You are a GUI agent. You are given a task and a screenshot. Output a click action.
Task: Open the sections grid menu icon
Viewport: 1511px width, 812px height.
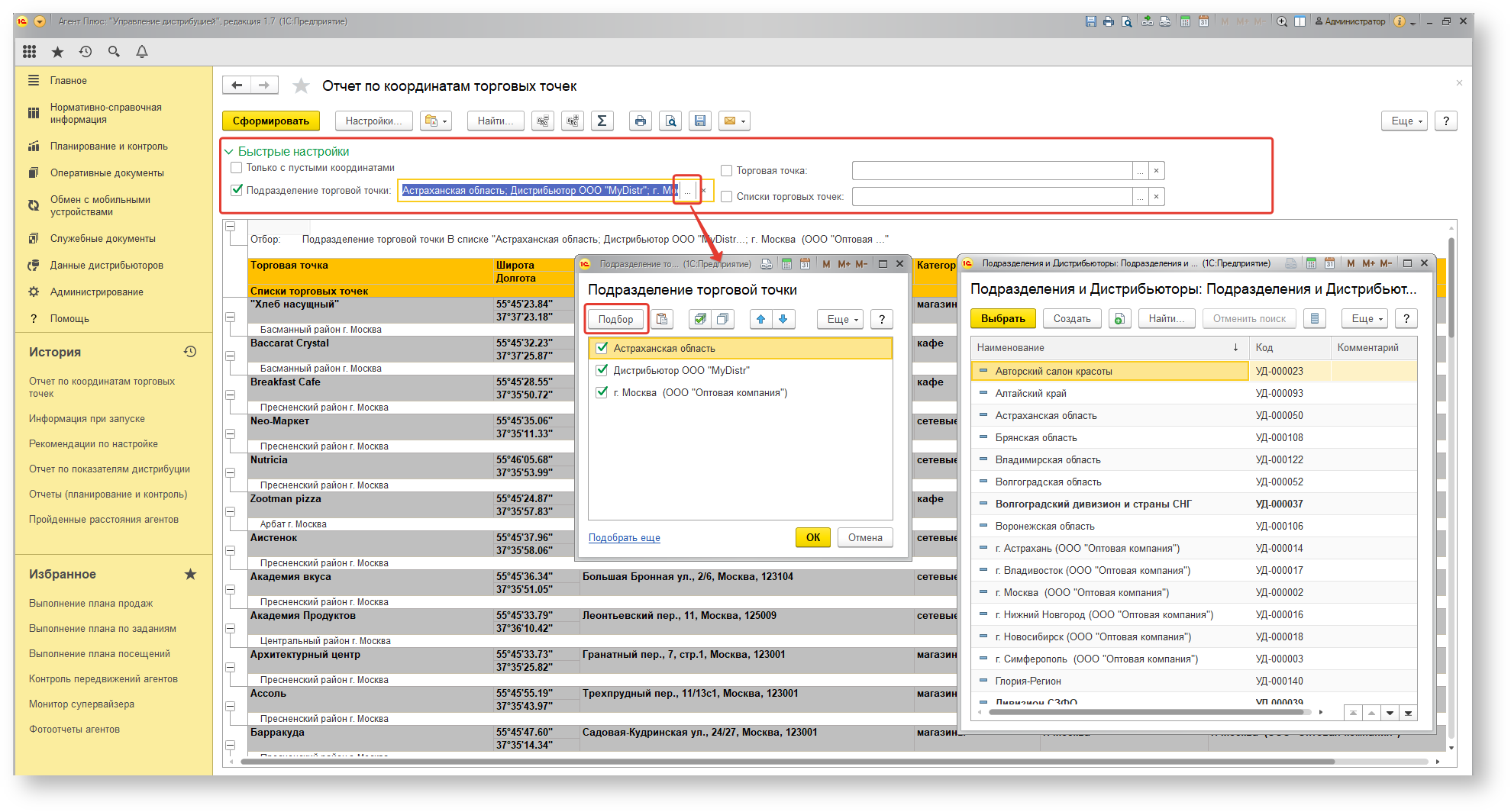pos(30,52)
